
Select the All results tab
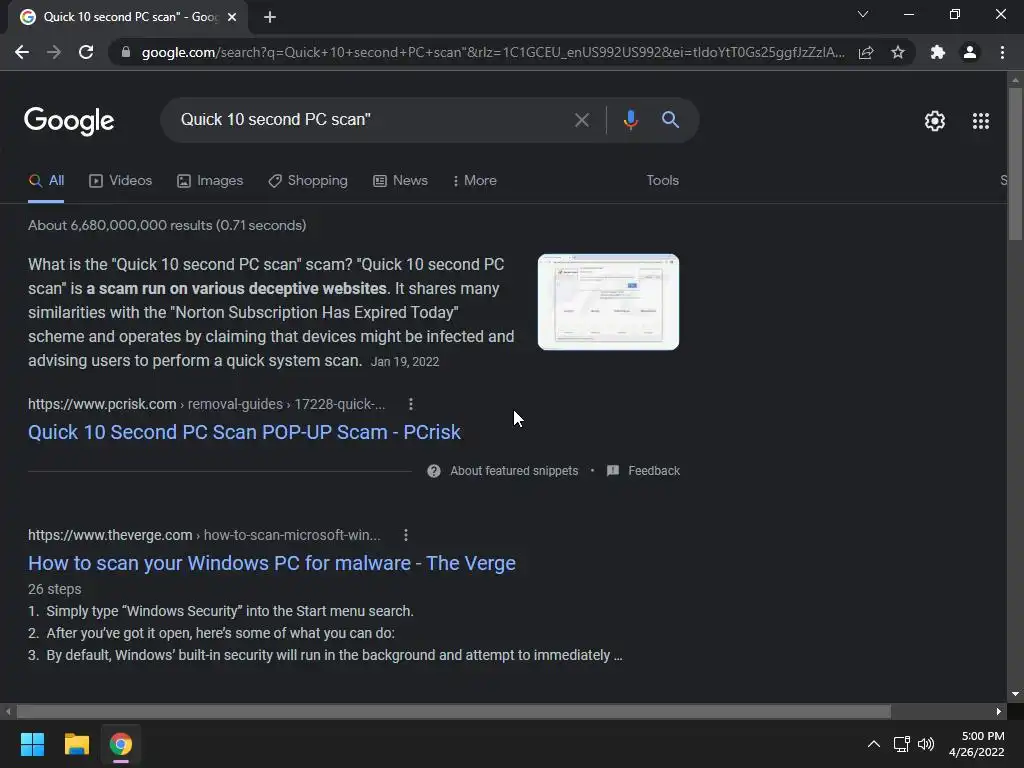click(46, 181)
